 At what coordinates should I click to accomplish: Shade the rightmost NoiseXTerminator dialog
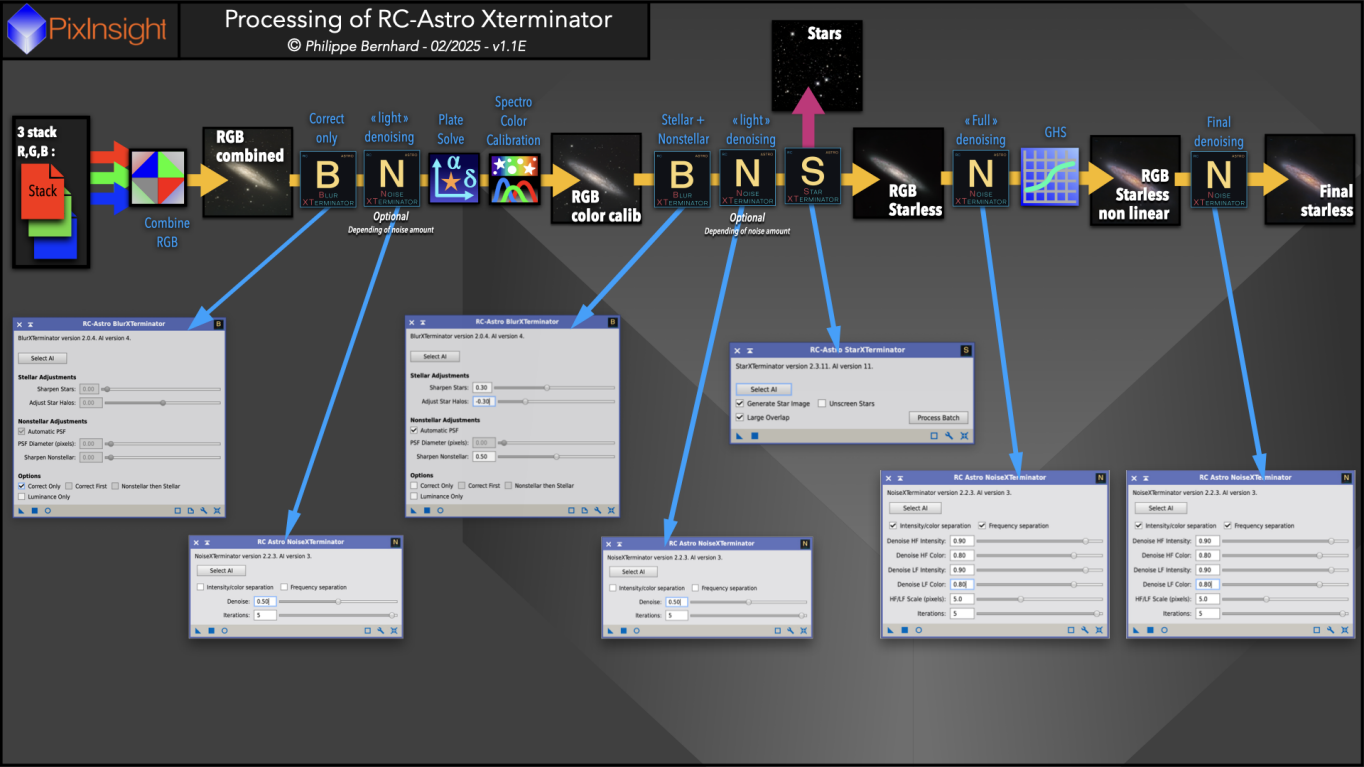(1146, 478)
